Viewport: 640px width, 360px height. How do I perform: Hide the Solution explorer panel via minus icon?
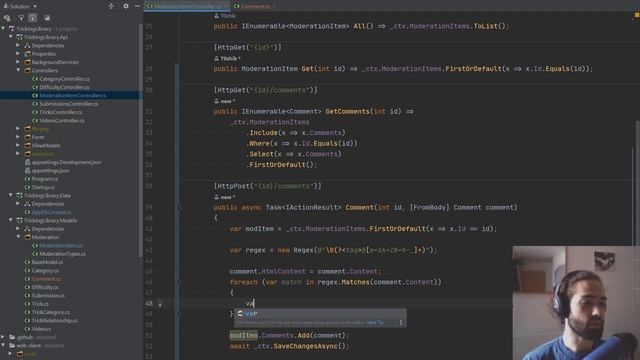point(137,6)
